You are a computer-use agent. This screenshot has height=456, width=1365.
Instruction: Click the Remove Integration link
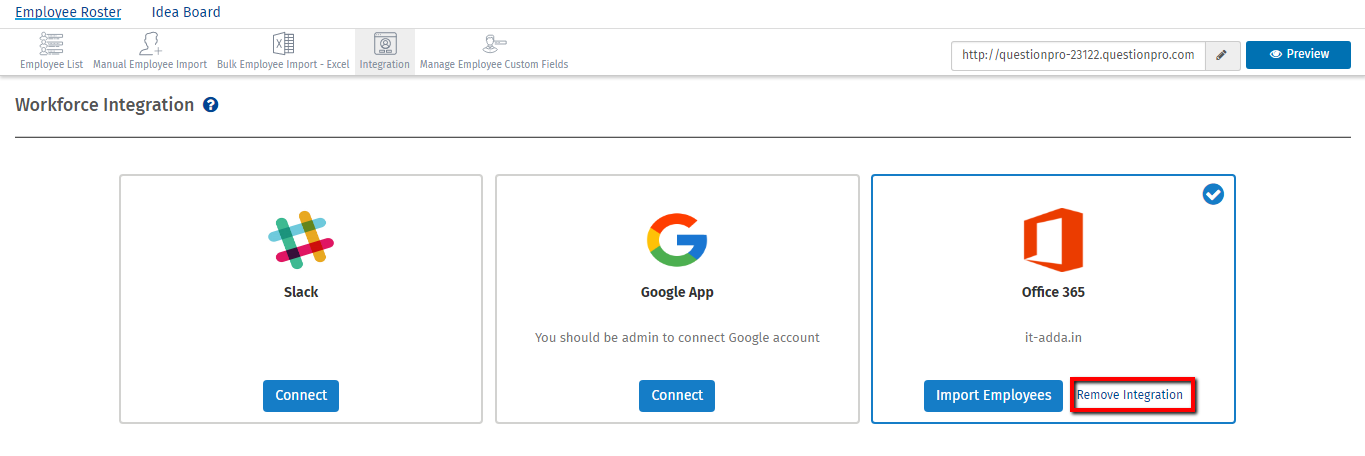coord(1130,395)
